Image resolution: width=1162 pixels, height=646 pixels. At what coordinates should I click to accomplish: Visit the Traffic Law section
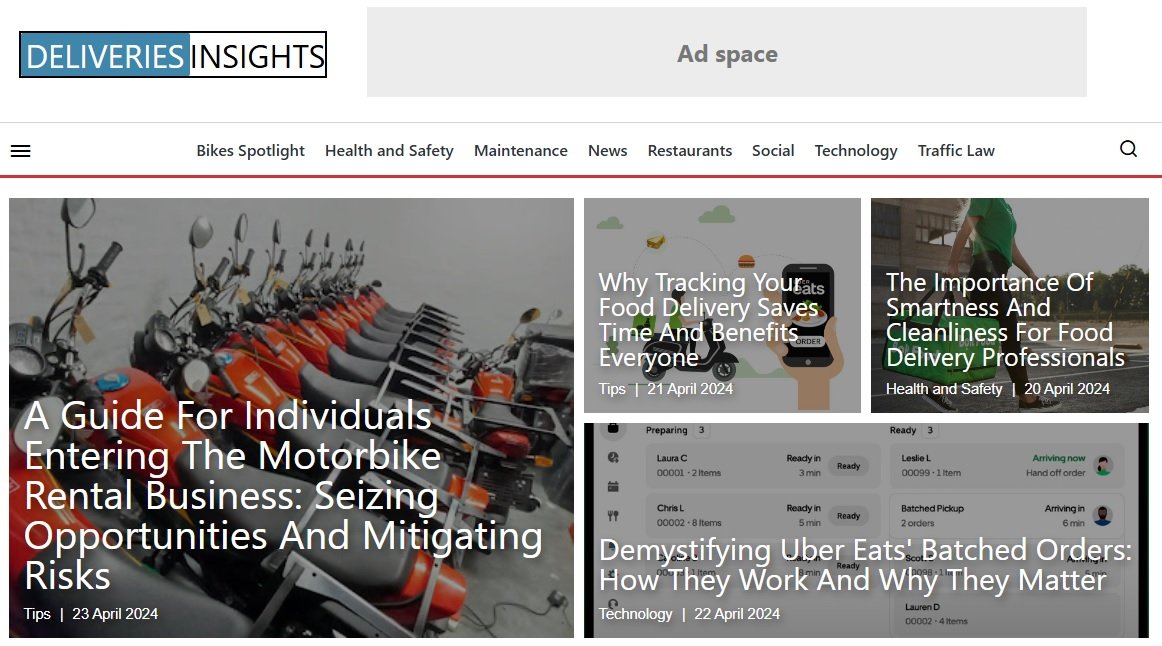click(956, 151)
